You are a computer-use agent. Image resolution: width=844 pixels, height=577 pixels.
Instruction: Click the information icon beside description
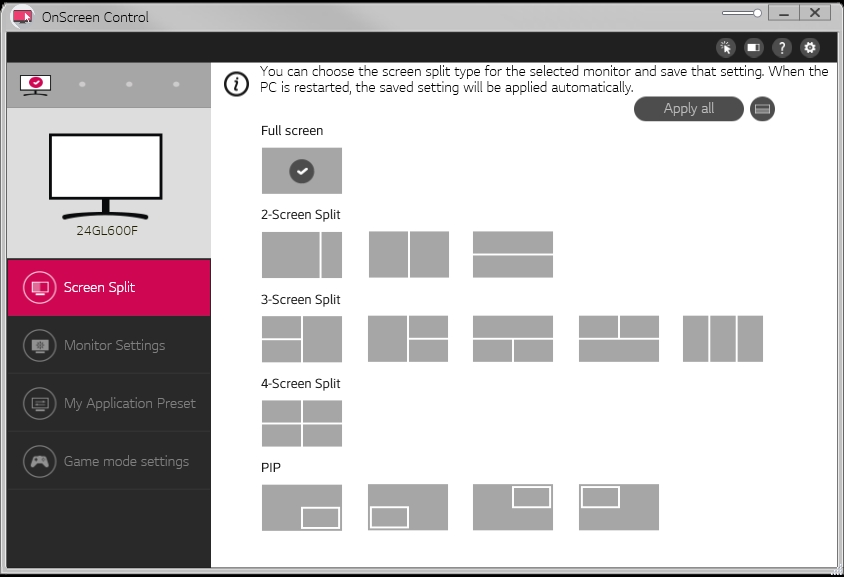click(x=236, y=85)
